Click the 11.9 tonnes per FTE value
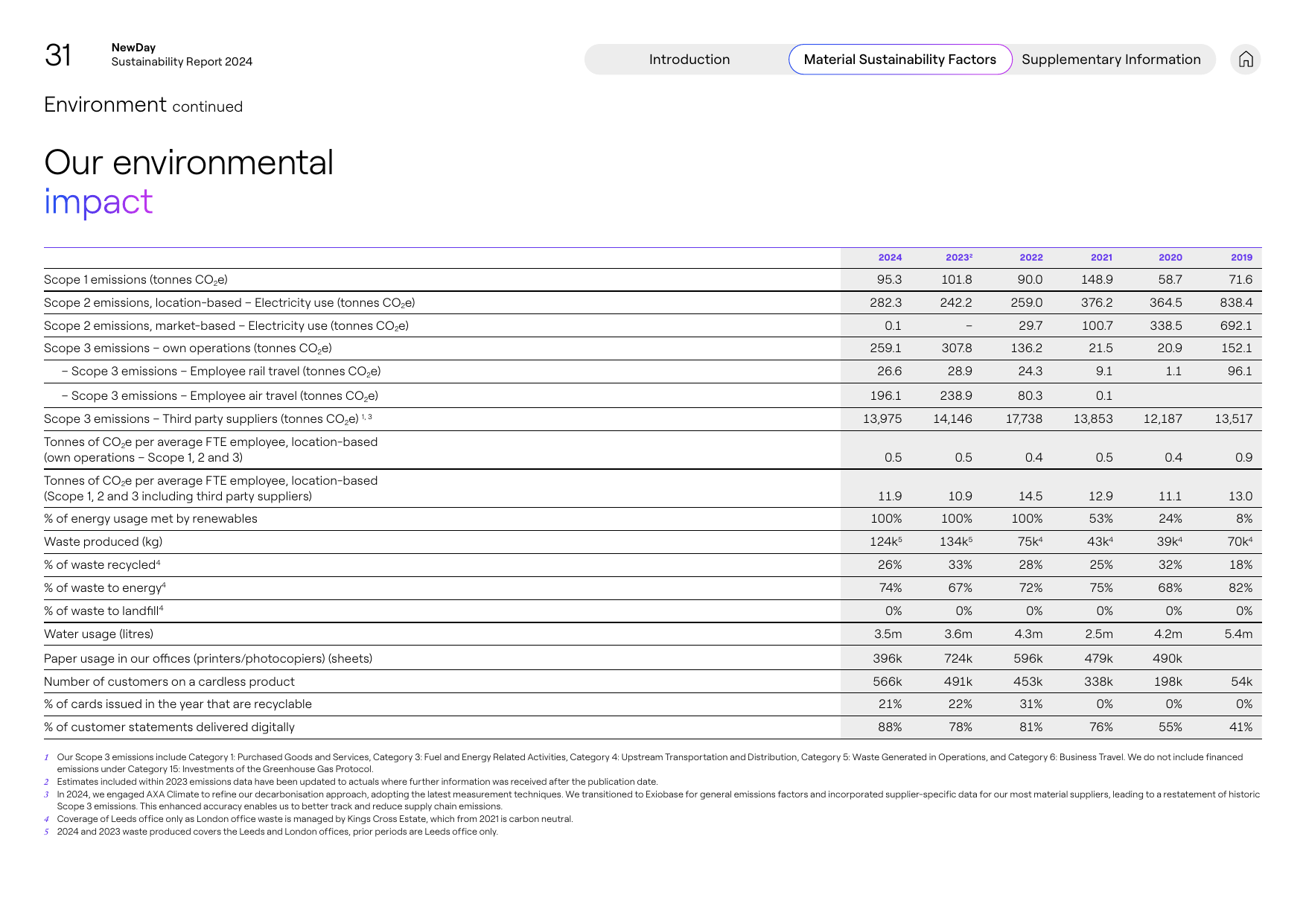This screenshot has height=924, width=1306. (x=890, y=496)
